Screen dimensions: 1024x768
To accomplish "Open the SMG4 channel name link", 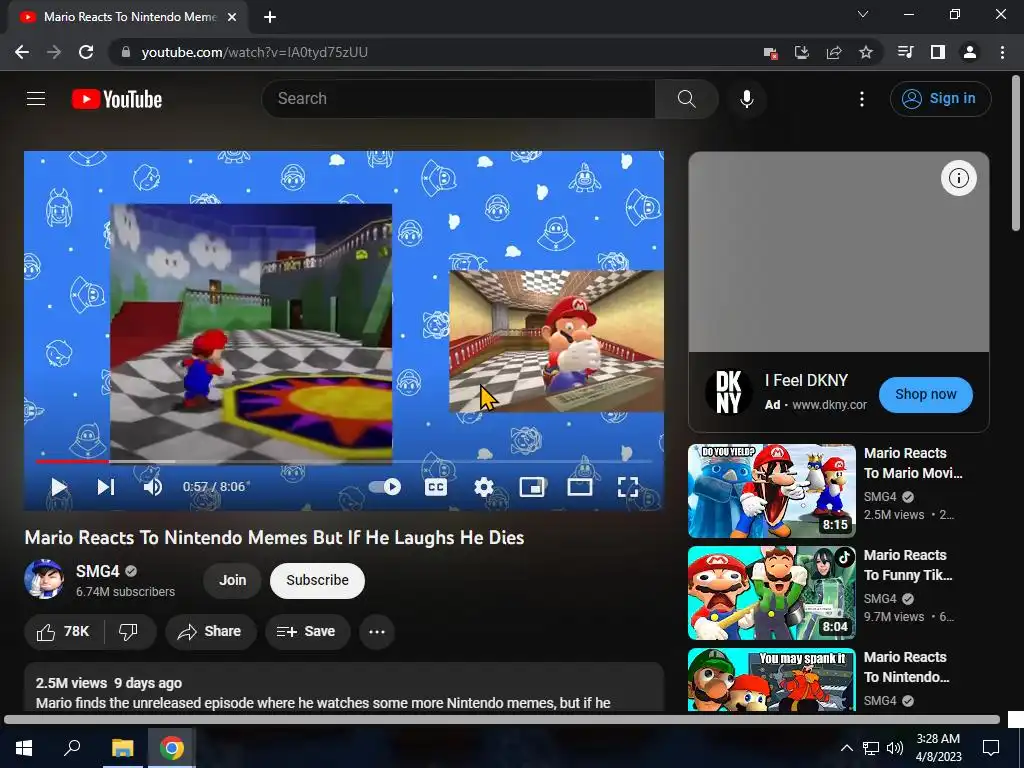I will click(x=97, y=571).
